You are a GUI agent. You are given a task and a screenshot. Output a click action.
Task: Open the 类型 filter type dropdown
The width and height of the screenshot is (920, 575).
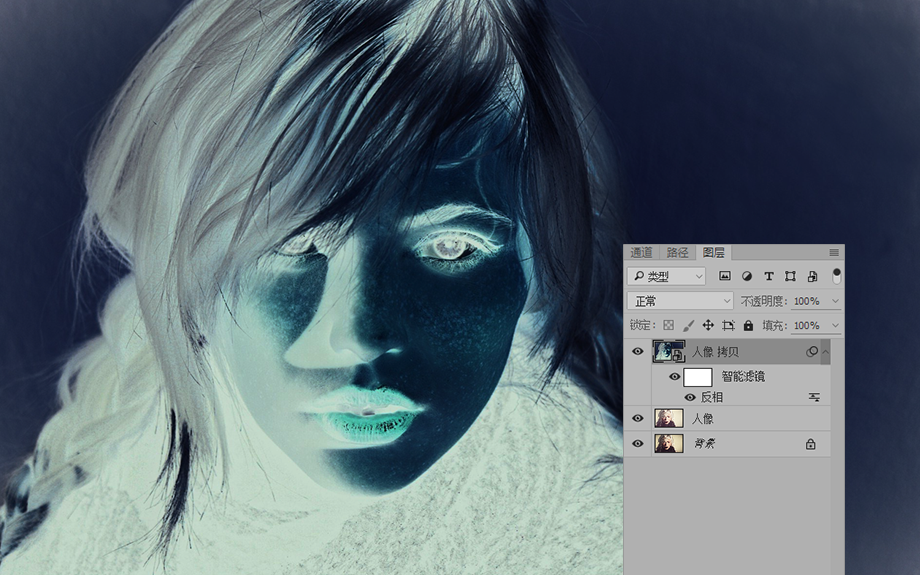666,276
